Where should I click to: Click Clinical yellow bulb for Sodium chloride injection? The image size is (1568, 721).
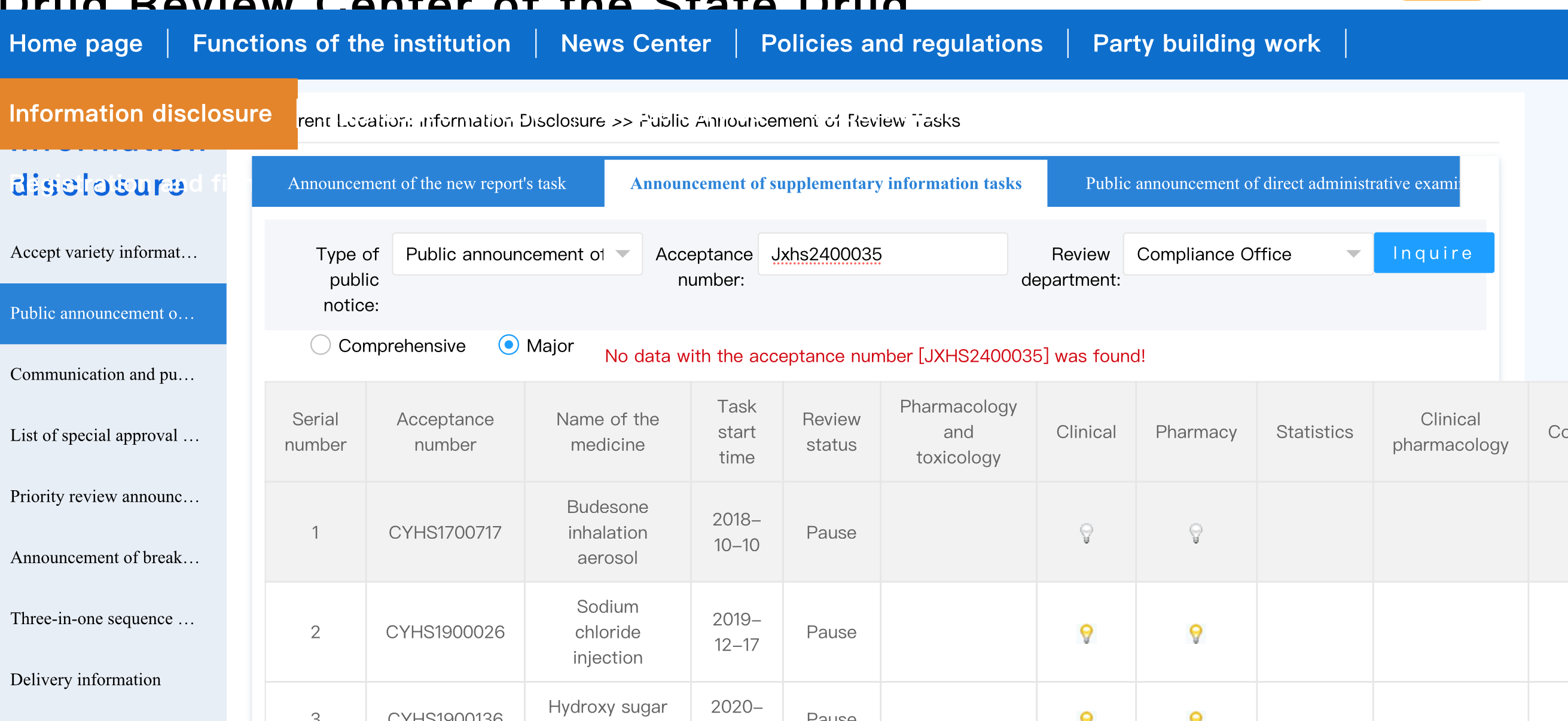pos(1086,633)
